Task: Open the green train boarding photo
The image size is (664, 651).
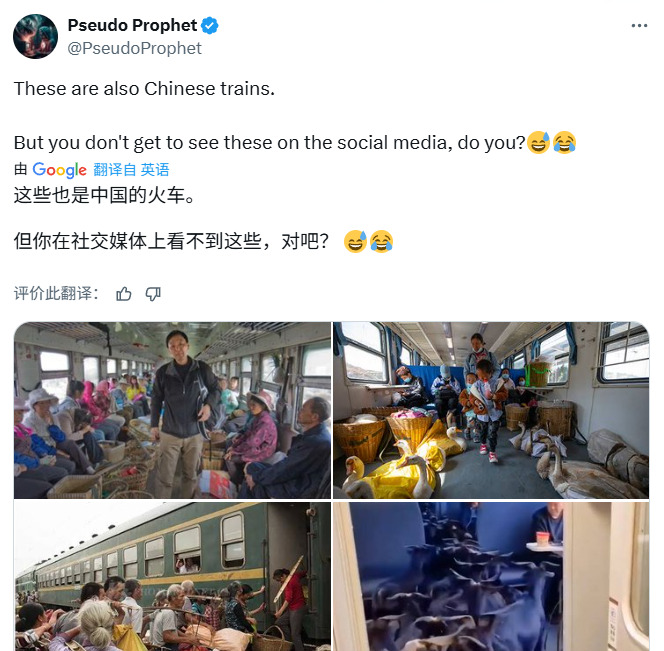Action: (172, 576)
